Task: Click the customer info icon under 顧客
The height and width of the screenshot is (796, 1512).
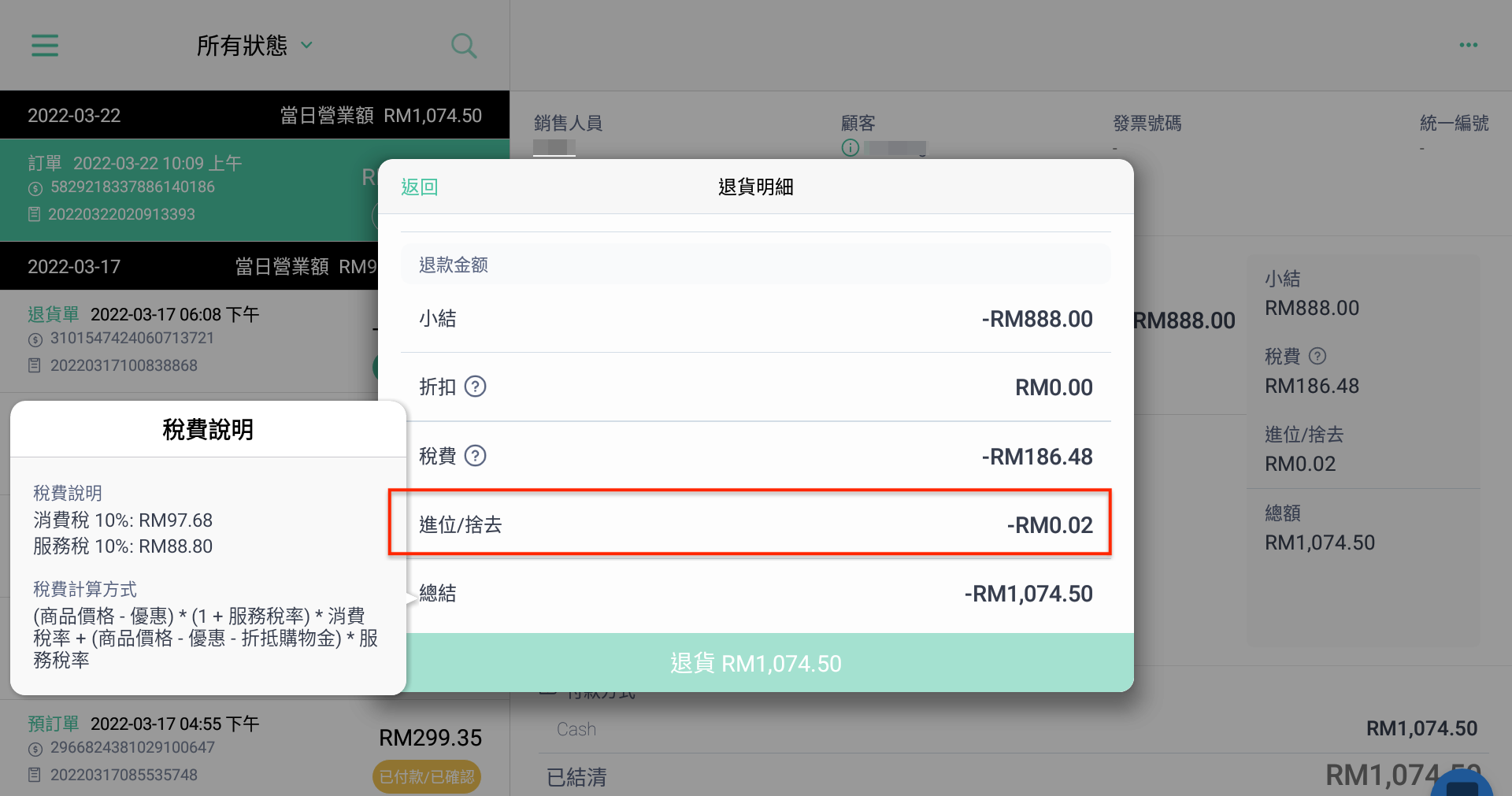Action: pos(850,147)
